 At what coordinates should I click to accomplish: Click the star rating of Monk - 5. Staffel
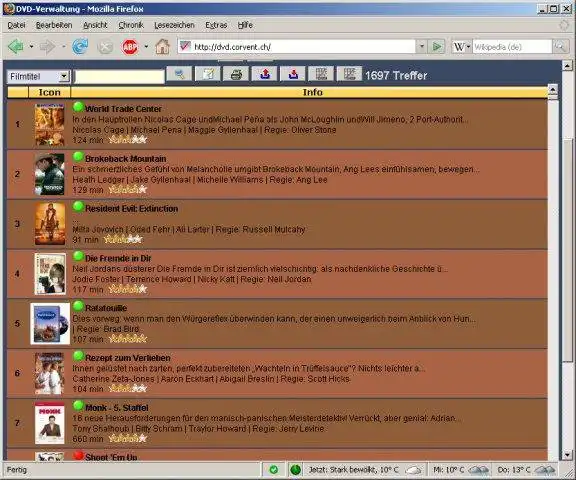pyautogui.click(x=128, y=438)
